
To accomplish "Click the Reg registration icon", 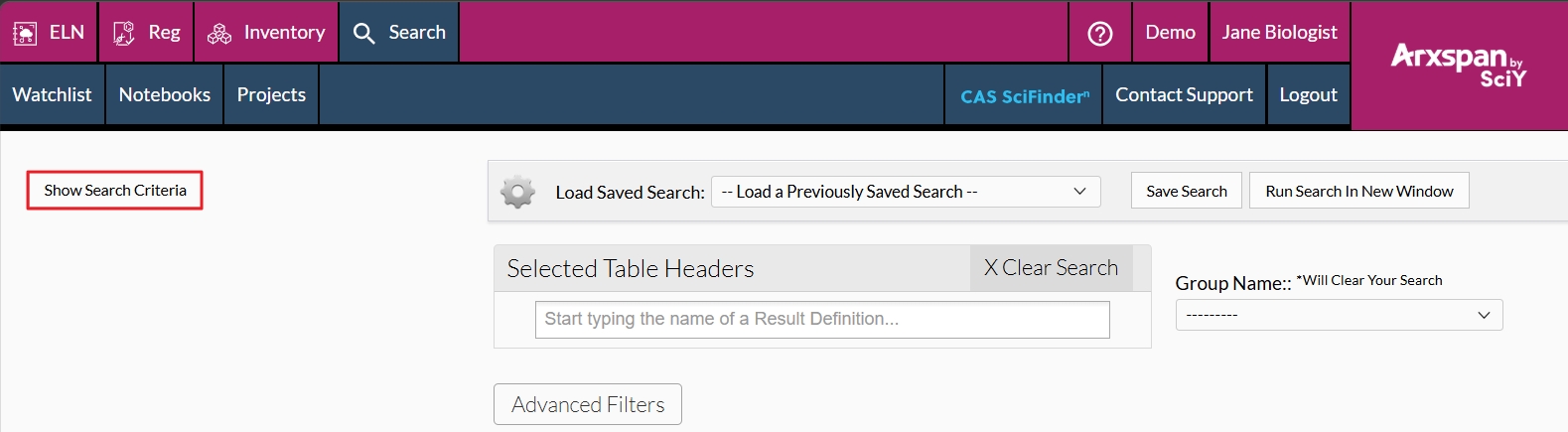I will point(124,33).
